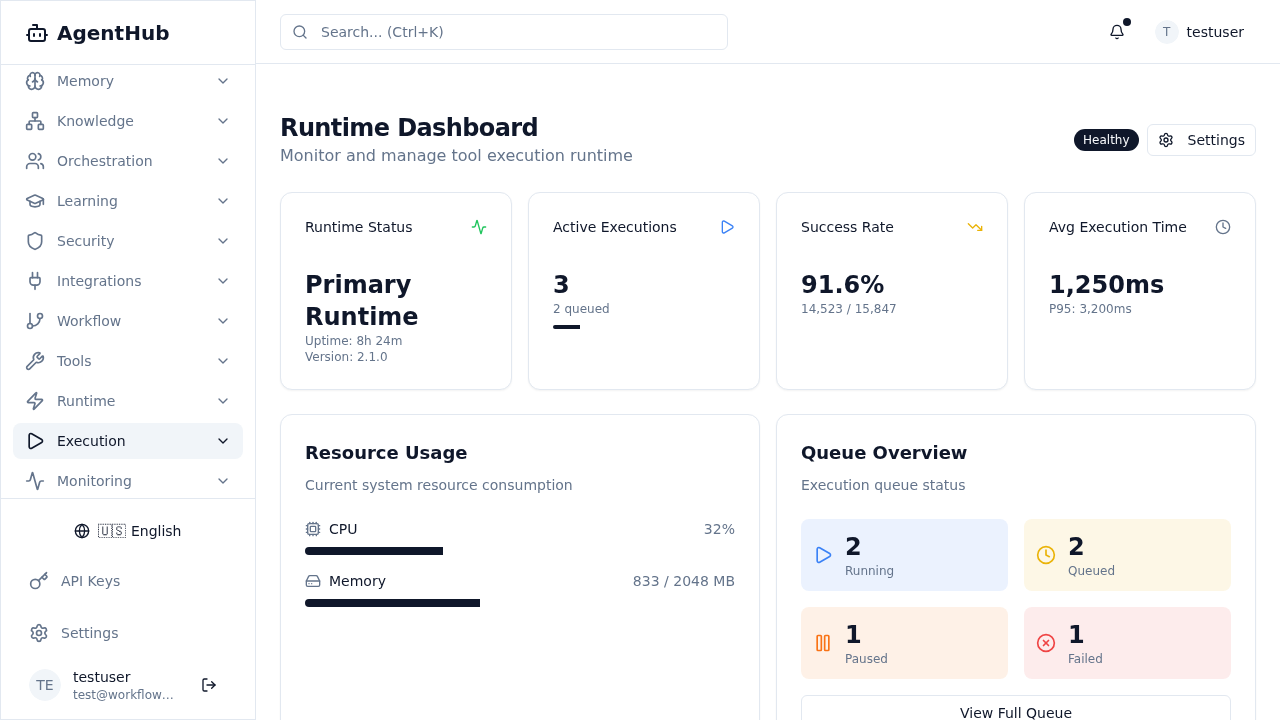Image resolution: width=1280 pixels, height=720 pixels.
Task: Click the AgentHub robot logo icon
Action: coord(36,32)
